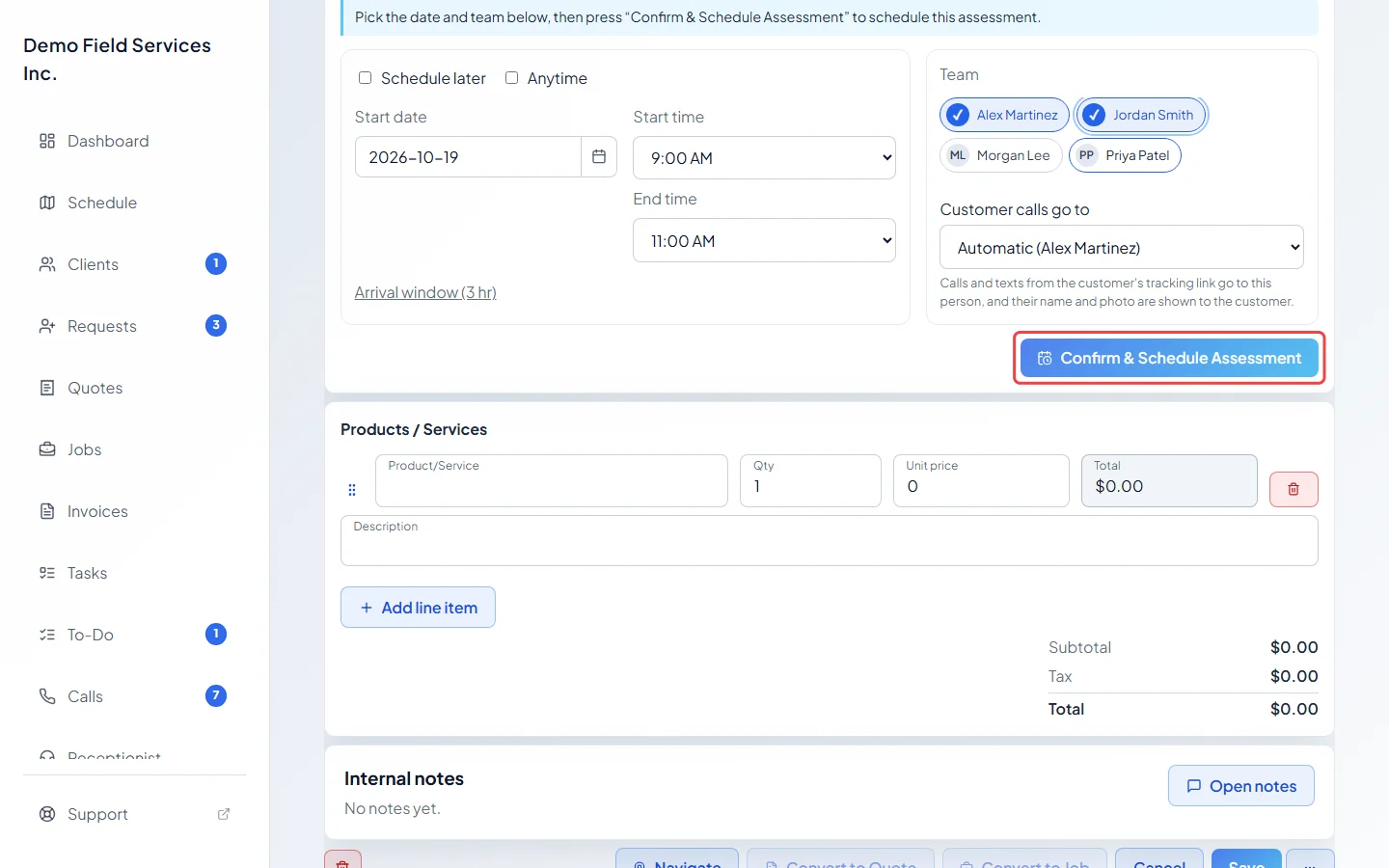Deselect Jordan Smith from the team
Screen dimensions: 1389x868
click(x=1140, y=115)
